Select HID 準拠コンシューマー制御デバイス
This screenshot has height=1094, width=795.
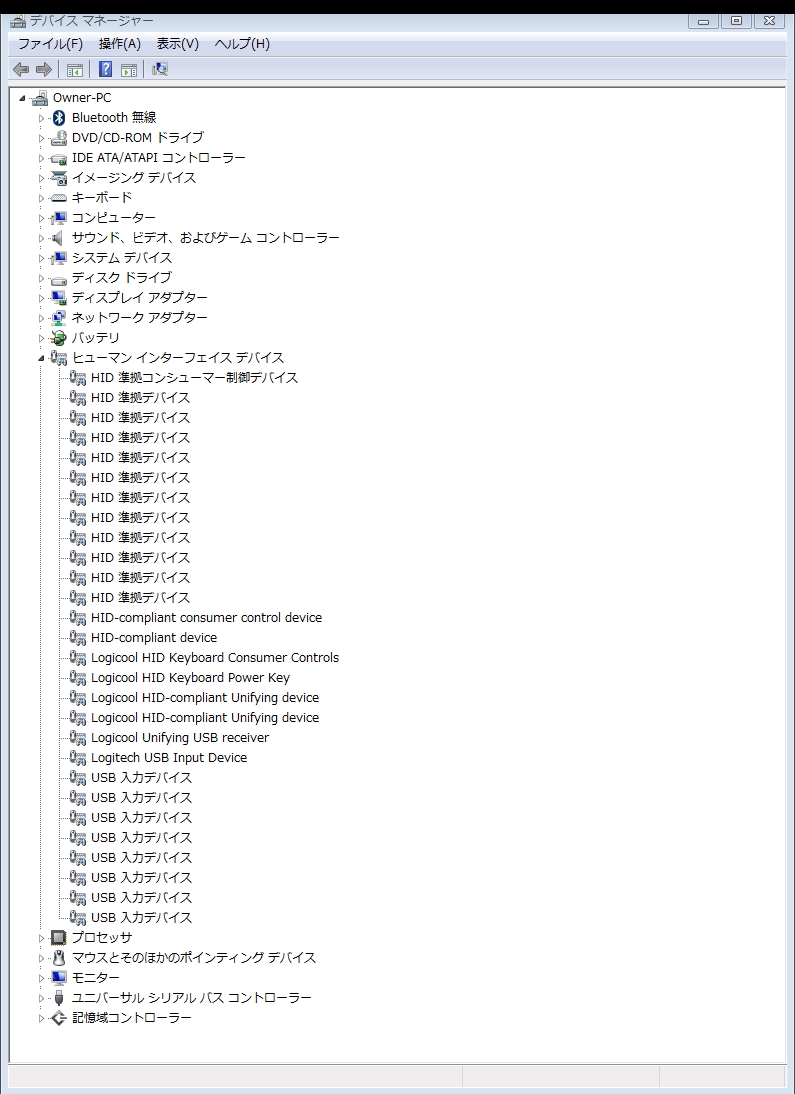click(194, 378)
